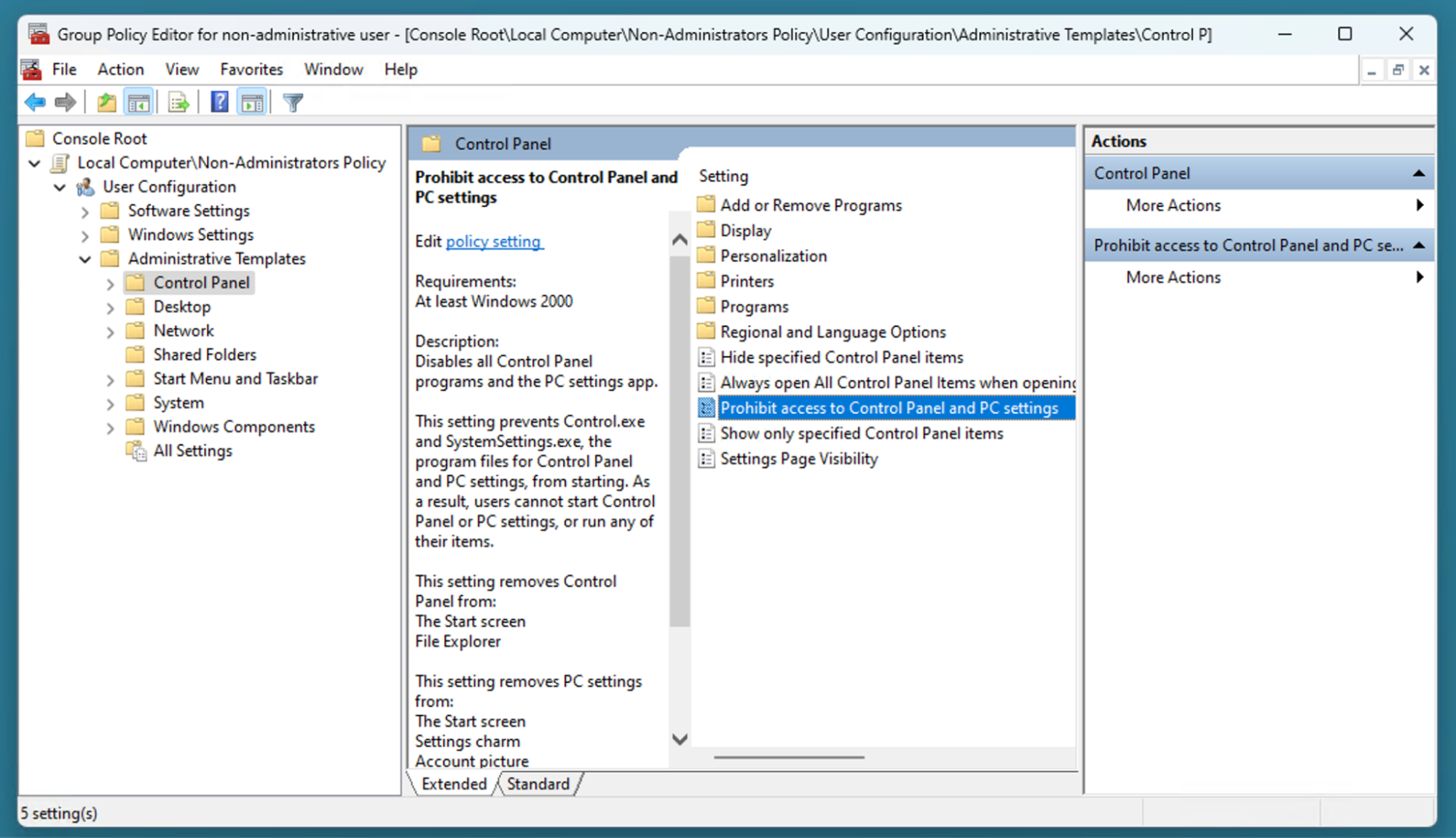Select the Hide specified Control Panel items setting

pyautogui.click(x=841, y=357)
